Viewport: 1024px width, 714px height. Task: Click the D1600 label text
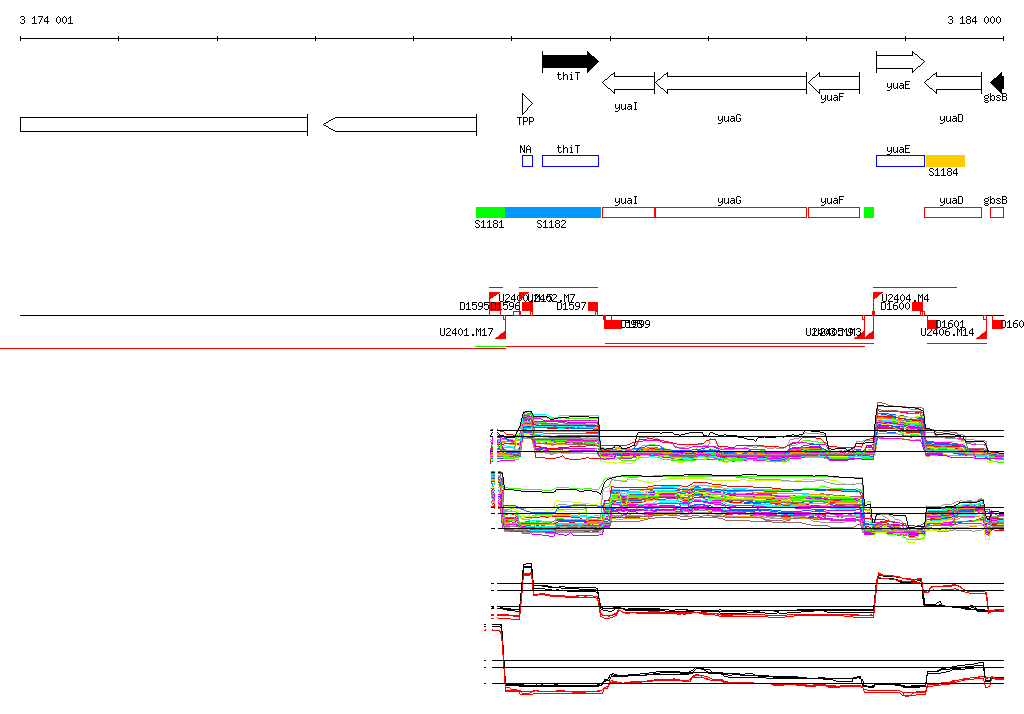pyautogui.click(x=895, y=306)
